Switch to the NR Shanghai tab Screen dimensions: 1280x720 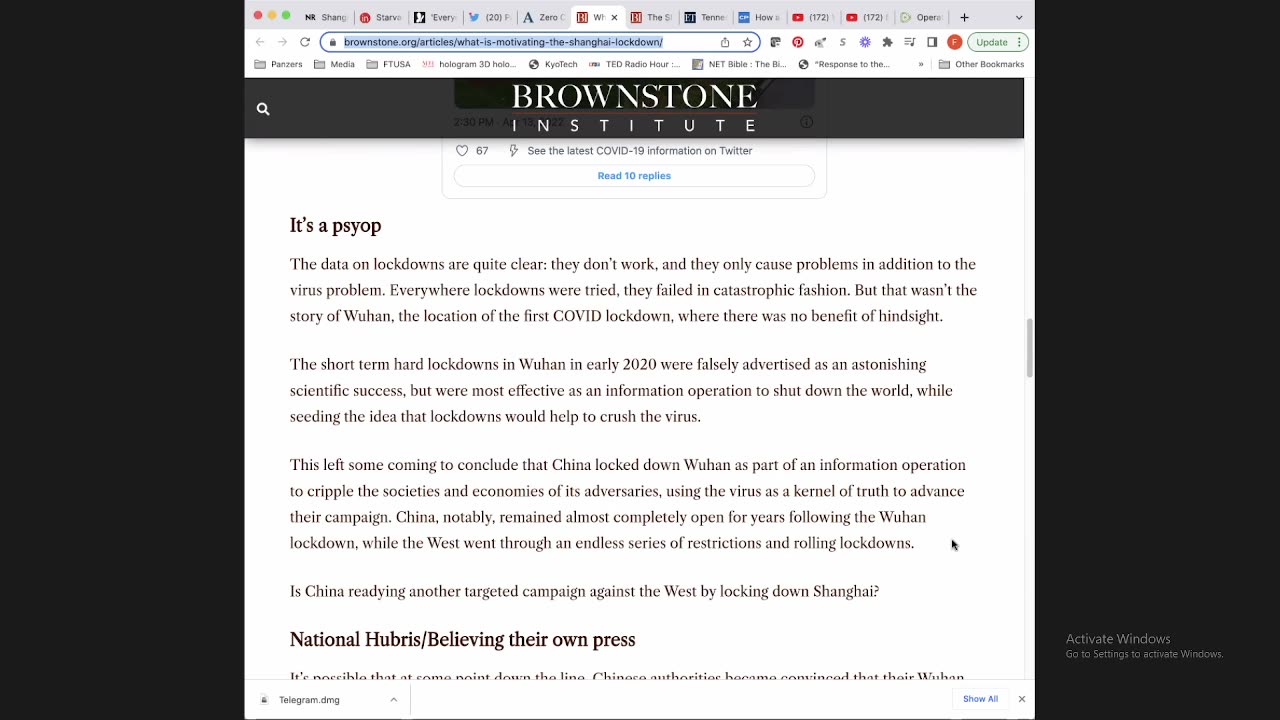(326, 17)
